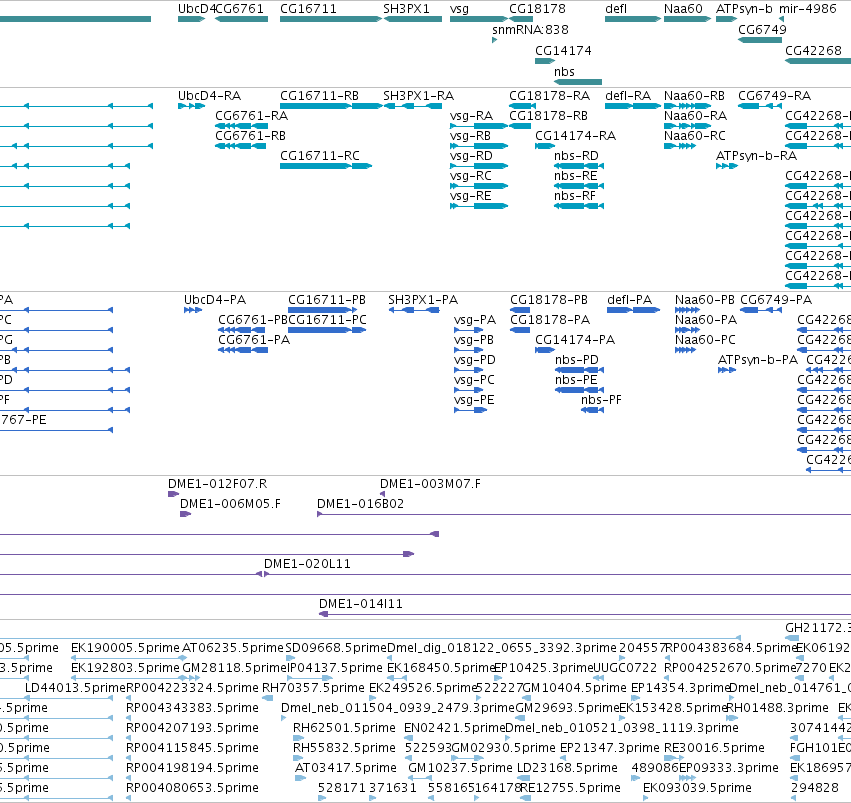The height and width of the screenshot is (803, 851).
Task: Open EST LD23168.5prime
Action: (567, 768)
